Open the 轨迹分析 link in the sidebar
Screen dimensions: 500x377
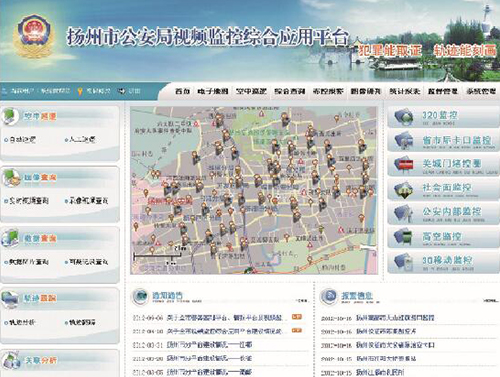[22, 322]
